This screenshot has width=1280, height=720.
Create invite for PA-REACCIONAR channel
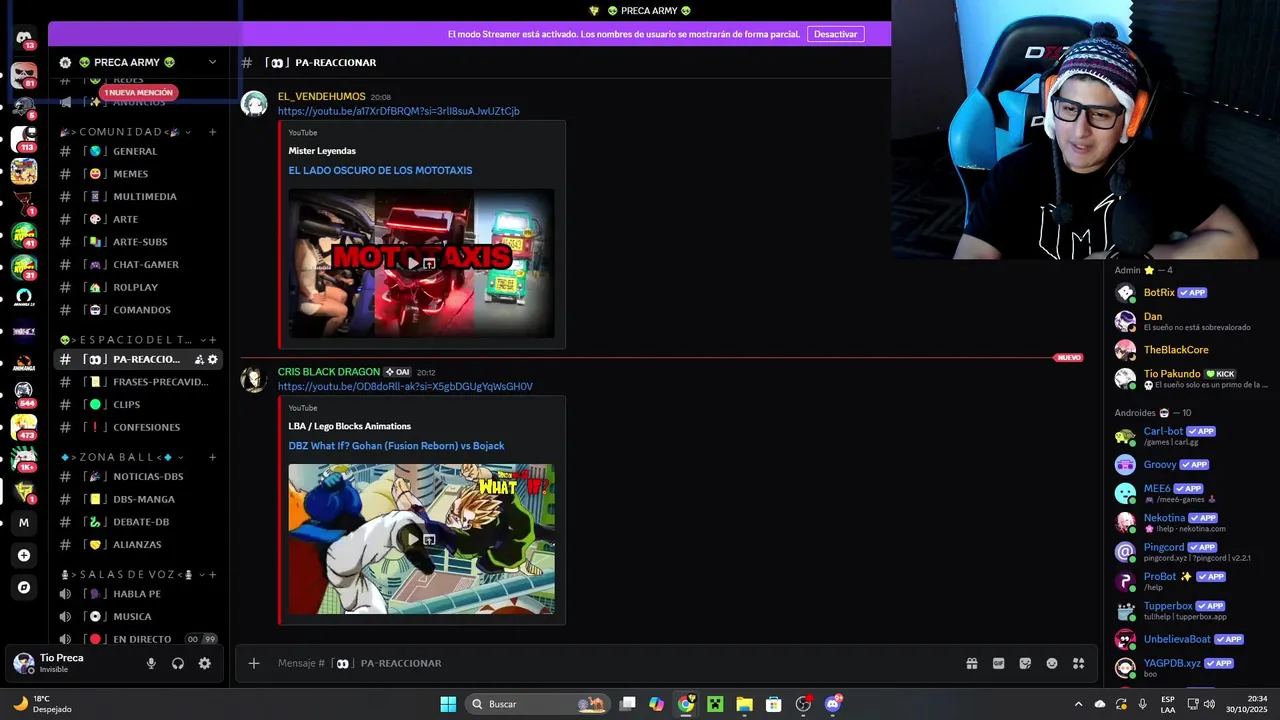pos(199,359)
